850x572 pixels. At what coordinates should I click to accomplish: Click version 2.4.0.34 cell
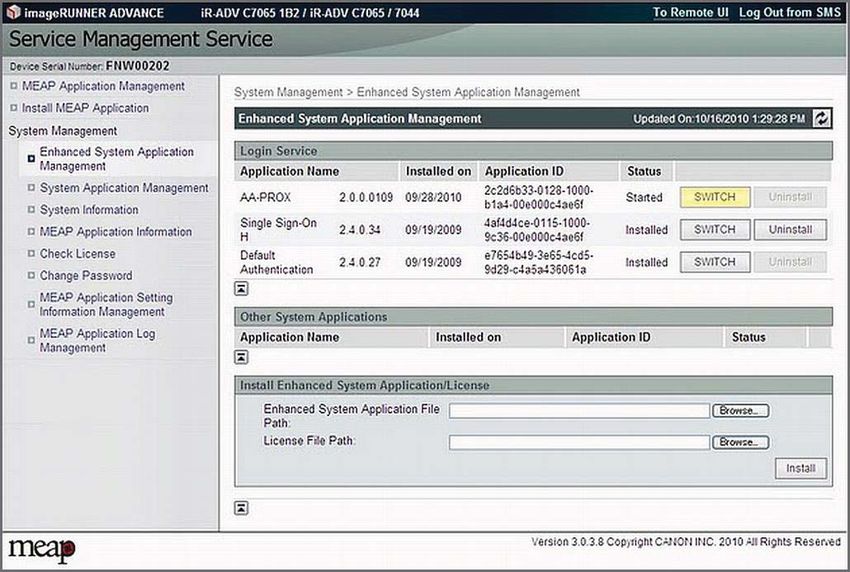point(360,230)
